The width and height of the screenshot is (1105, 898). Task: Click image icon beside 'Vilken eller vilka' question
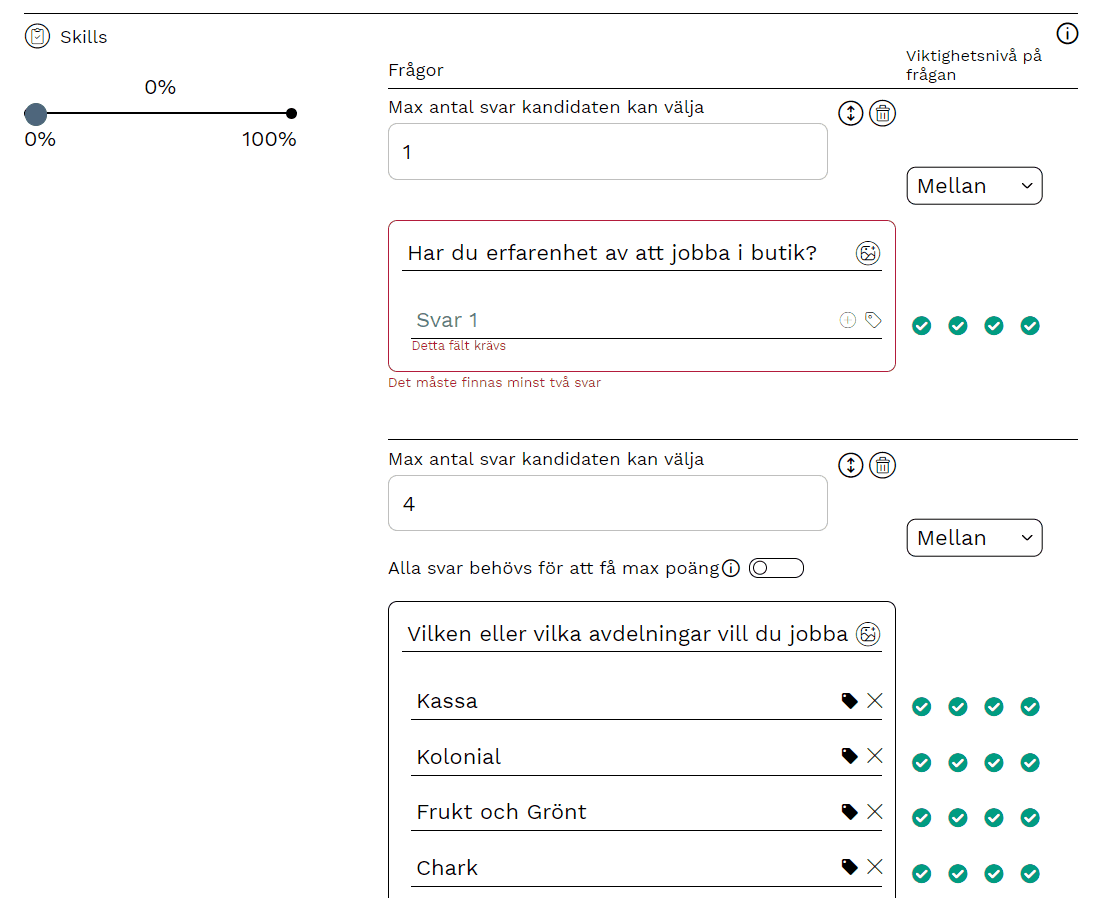[868, 634]
